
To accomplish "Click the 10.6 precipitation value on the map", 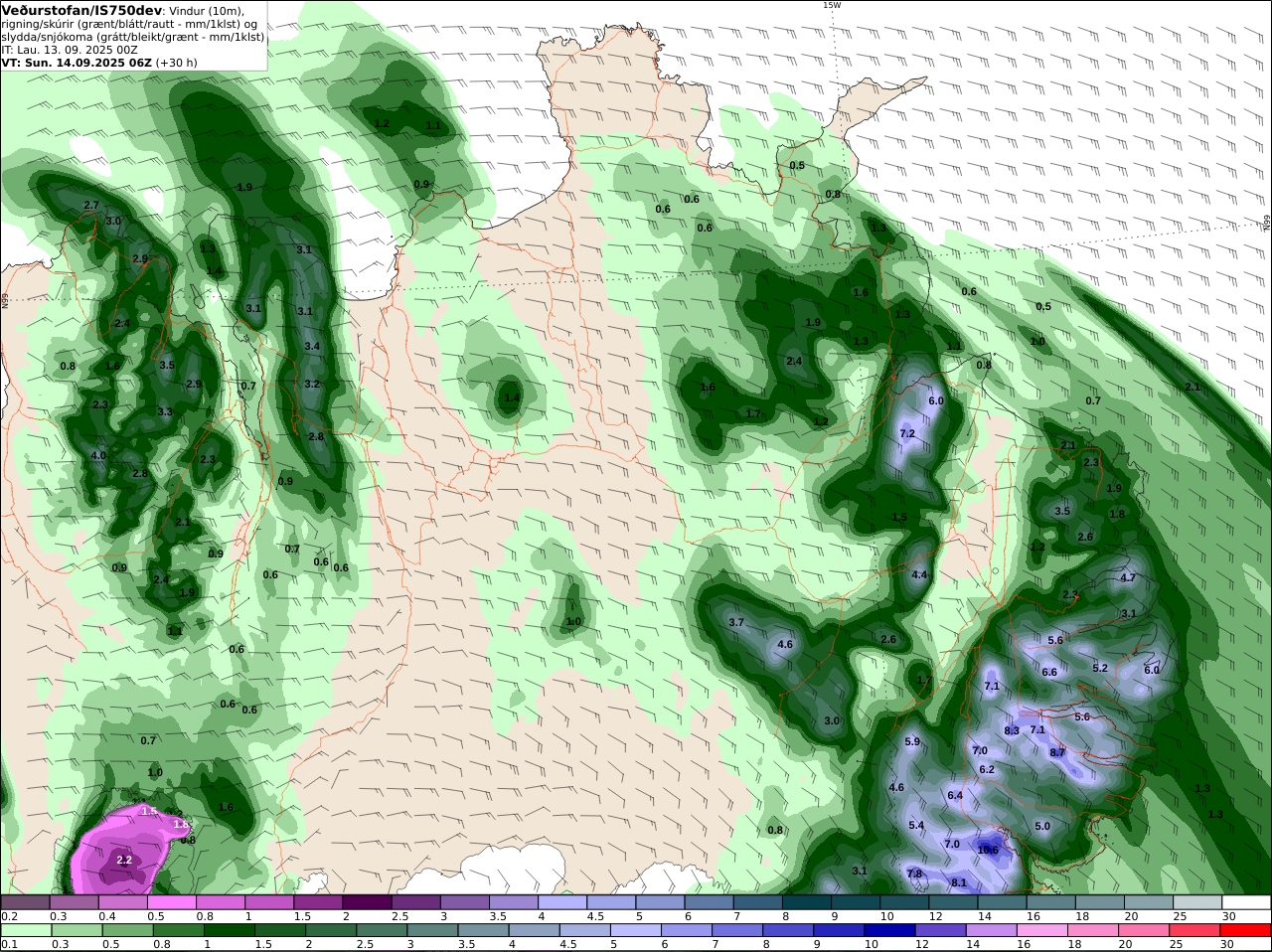I will pyautogui.click(x=988, y=850).
